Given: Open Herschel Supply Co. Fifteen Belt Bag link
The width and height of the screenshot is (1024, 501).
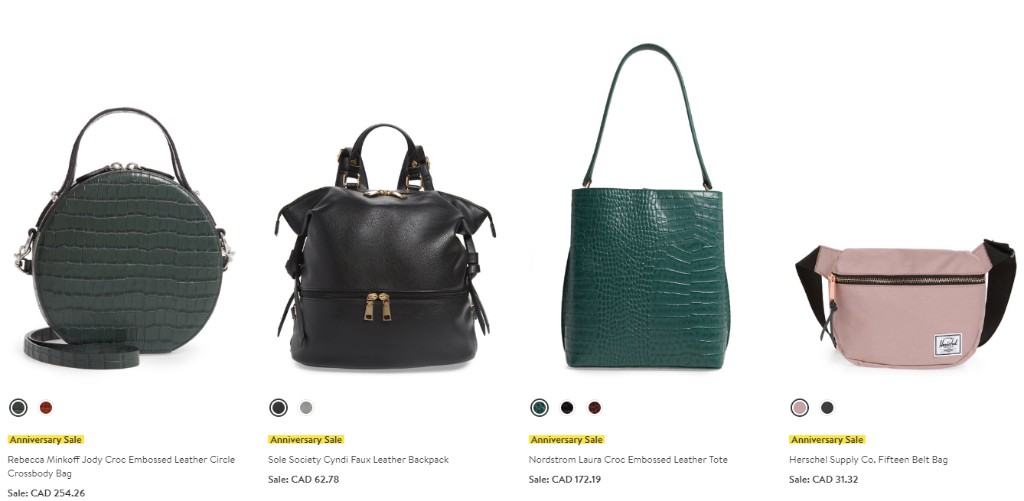Looking at the screenshot, I should (x=869, y=460).
